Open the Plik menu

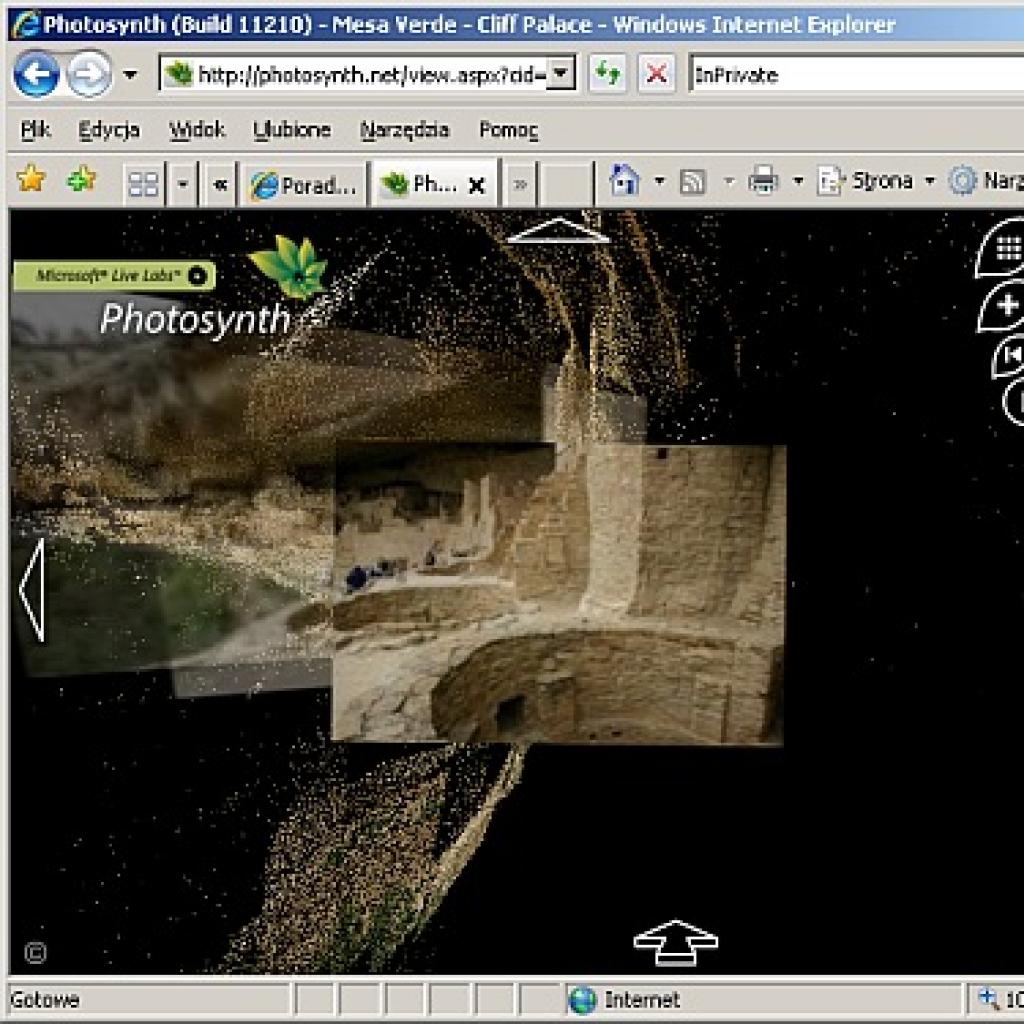point(35,130)
